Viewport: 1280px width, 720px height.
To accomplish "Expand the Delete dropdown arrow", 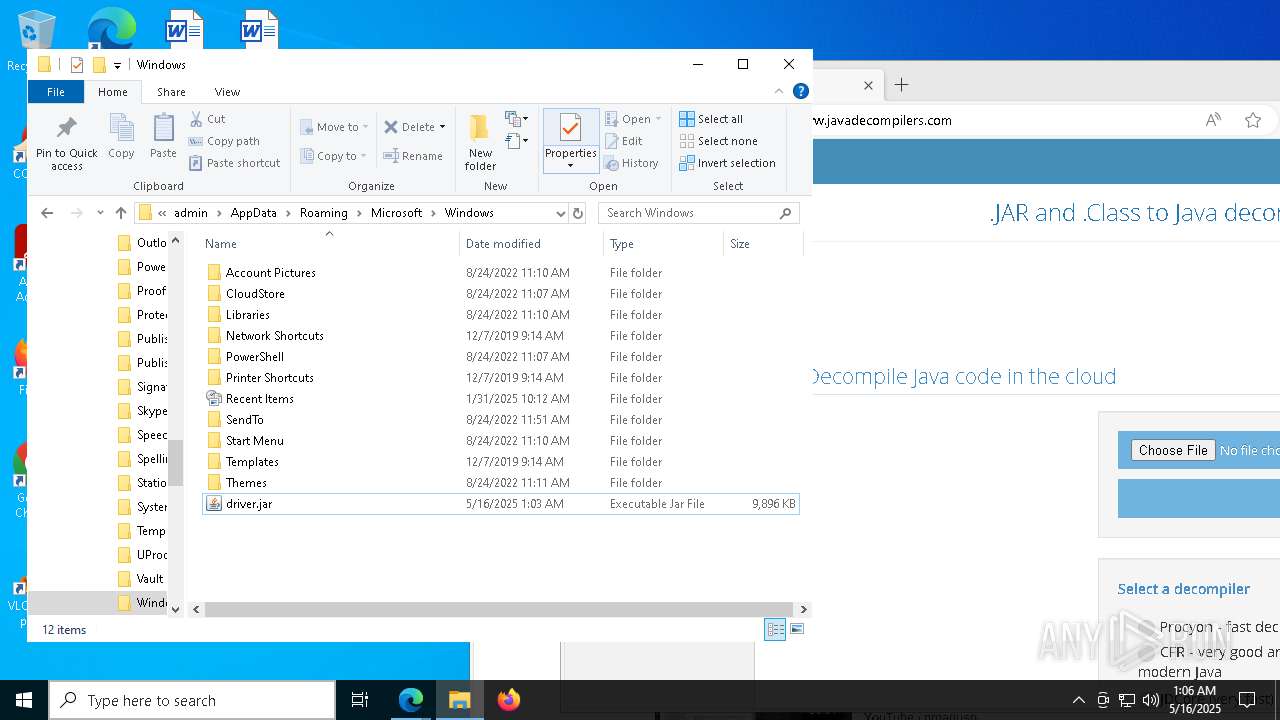I will click(x=442, y=127).
